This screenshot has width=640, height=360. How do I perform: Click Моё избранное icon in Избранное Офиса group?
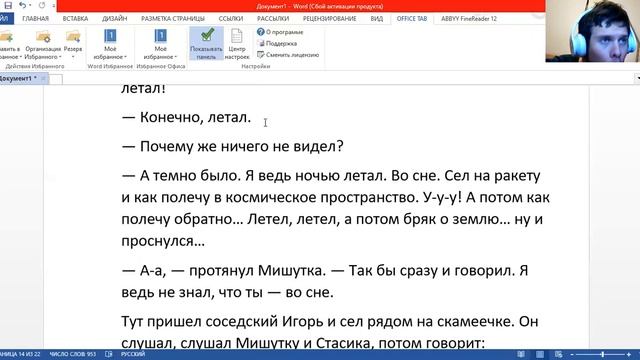click(x=160, y=36)
